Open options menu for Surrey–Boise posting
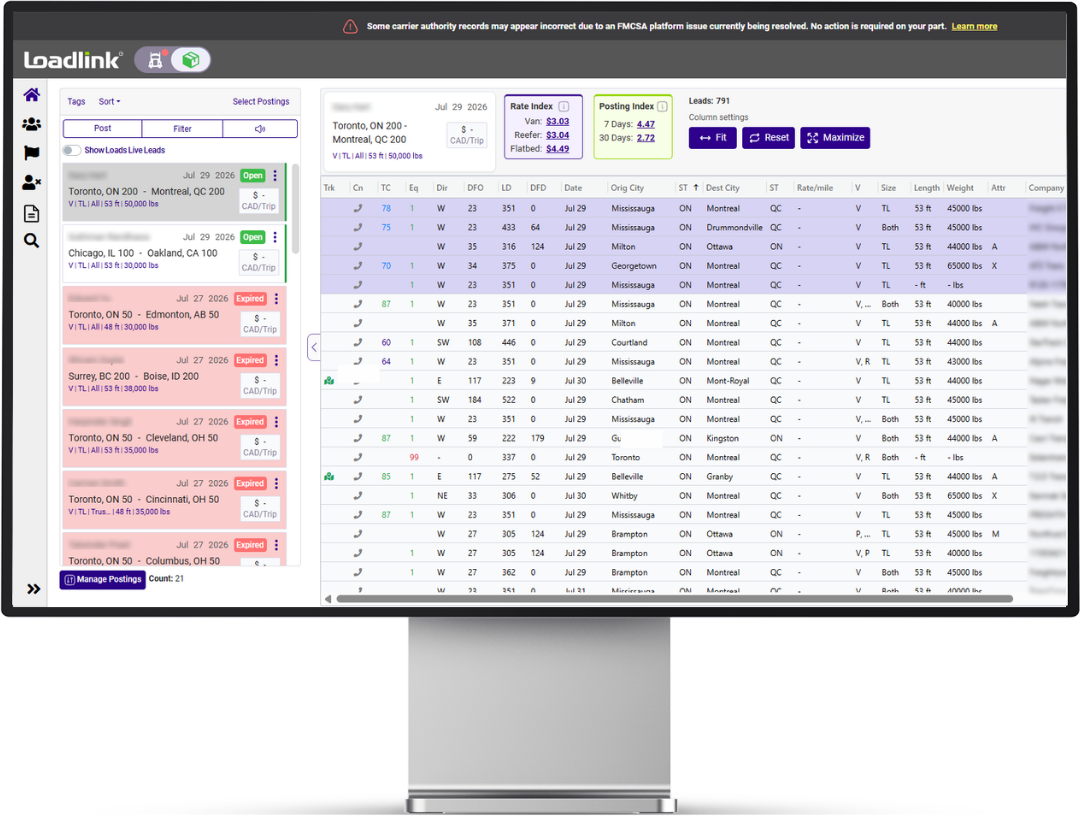 [x=276, y=360]
